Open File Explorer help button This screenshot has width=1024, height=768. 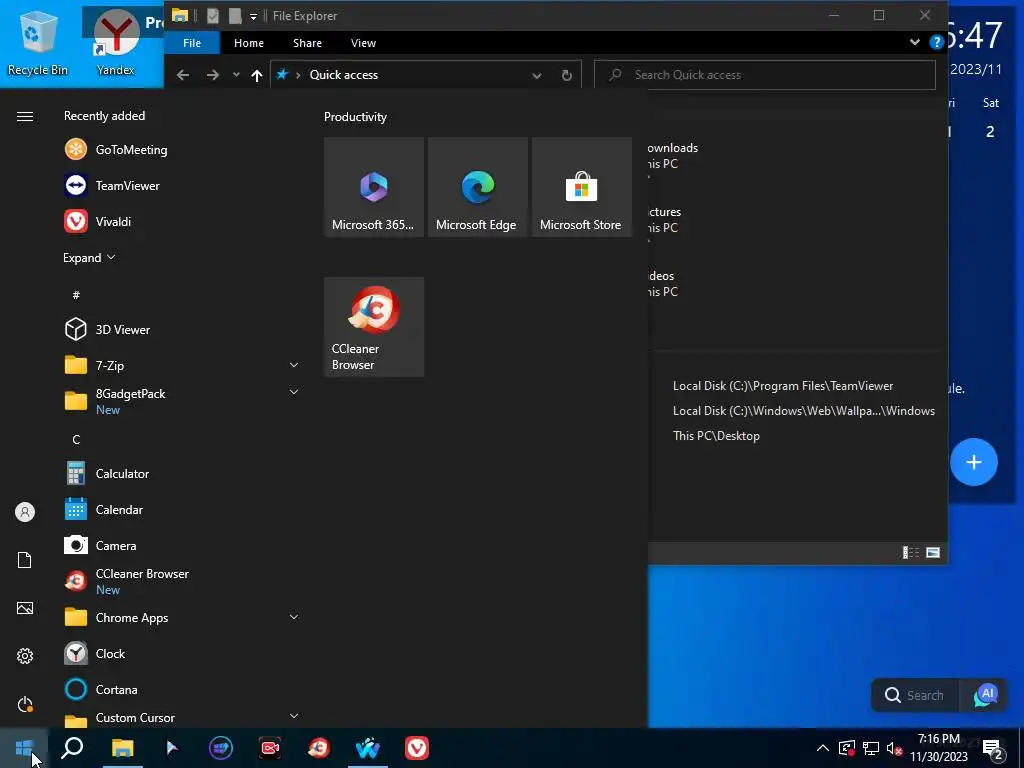click(936, 42)
